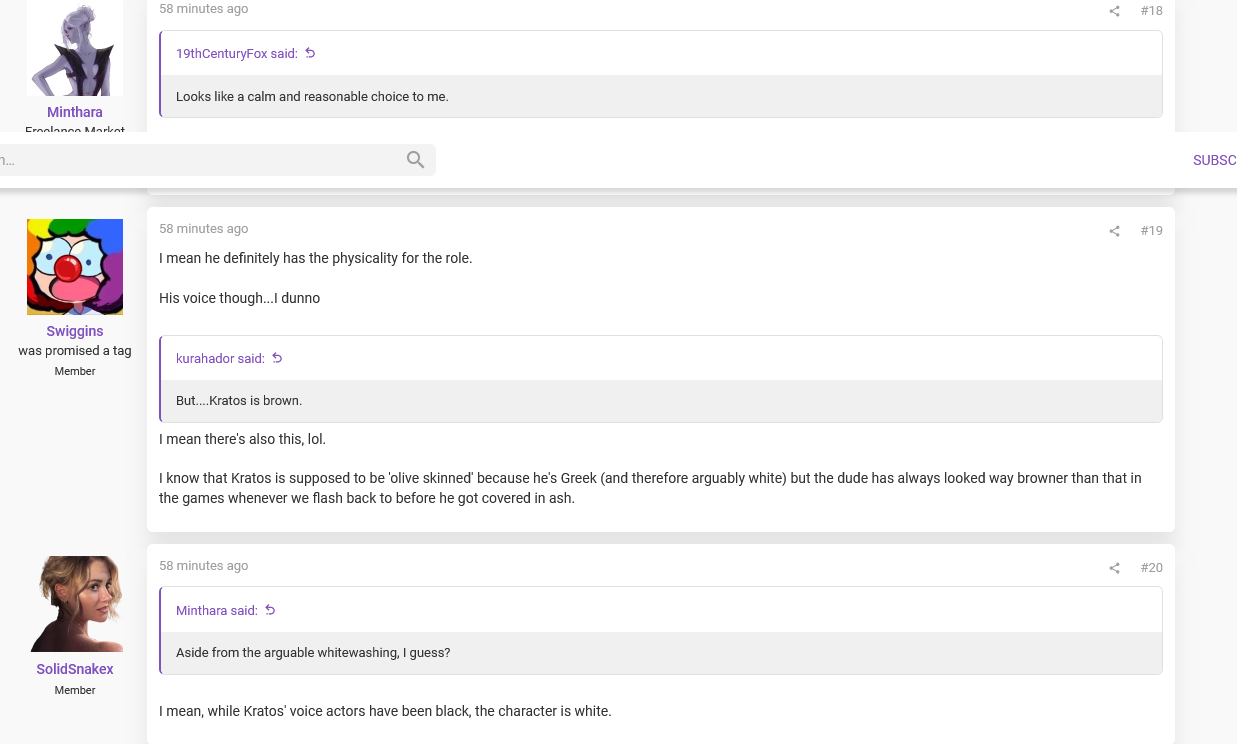1237x744 pixels.
Task: Open post number #20 permalink
Action: tap(1151, 568)
